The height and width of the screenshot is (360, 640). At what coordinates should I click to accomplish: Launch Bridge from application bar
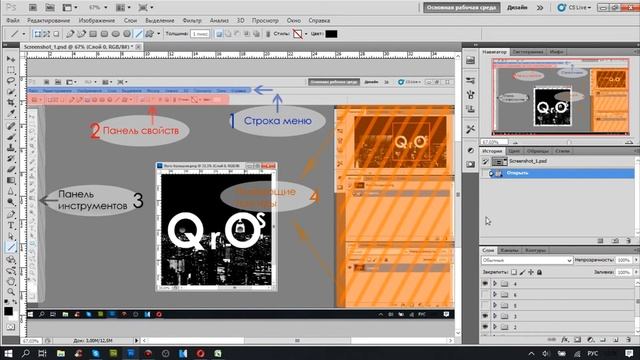(x=33, y=7)
